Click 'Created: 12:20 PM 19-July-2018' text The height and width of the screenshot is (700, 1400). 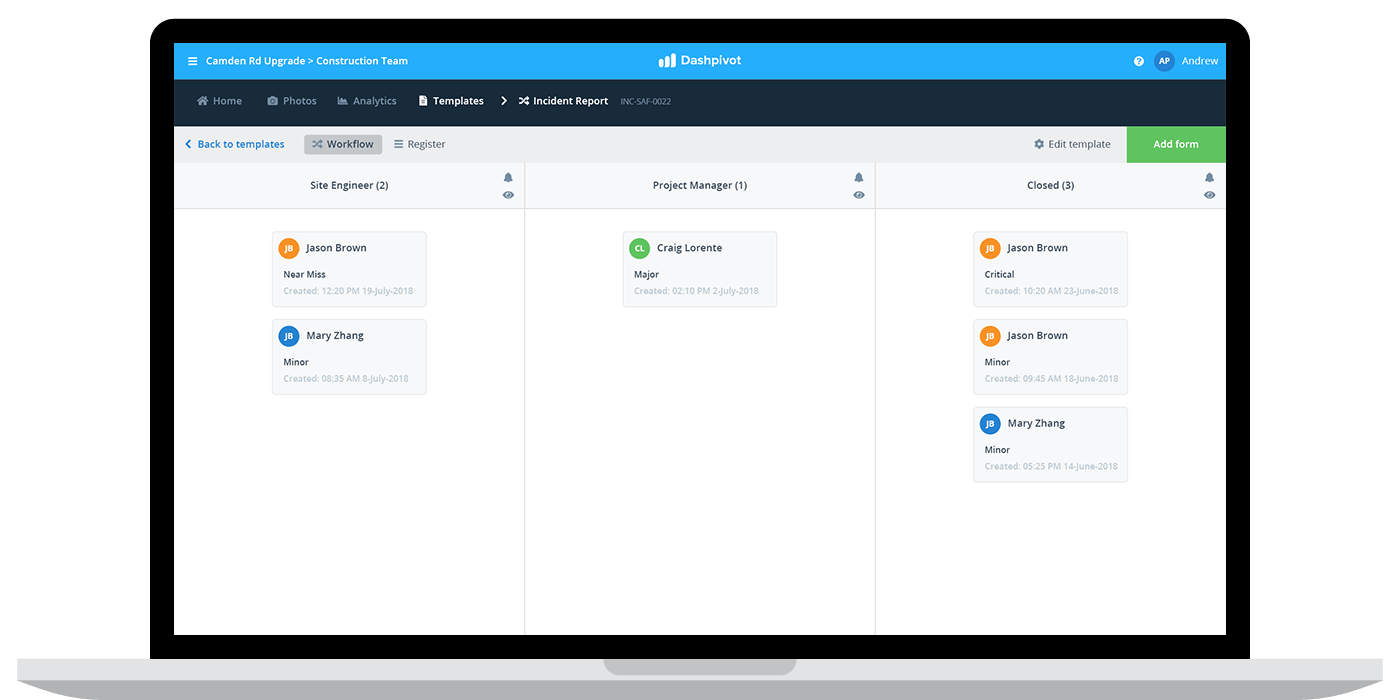[x=348, y=291]
